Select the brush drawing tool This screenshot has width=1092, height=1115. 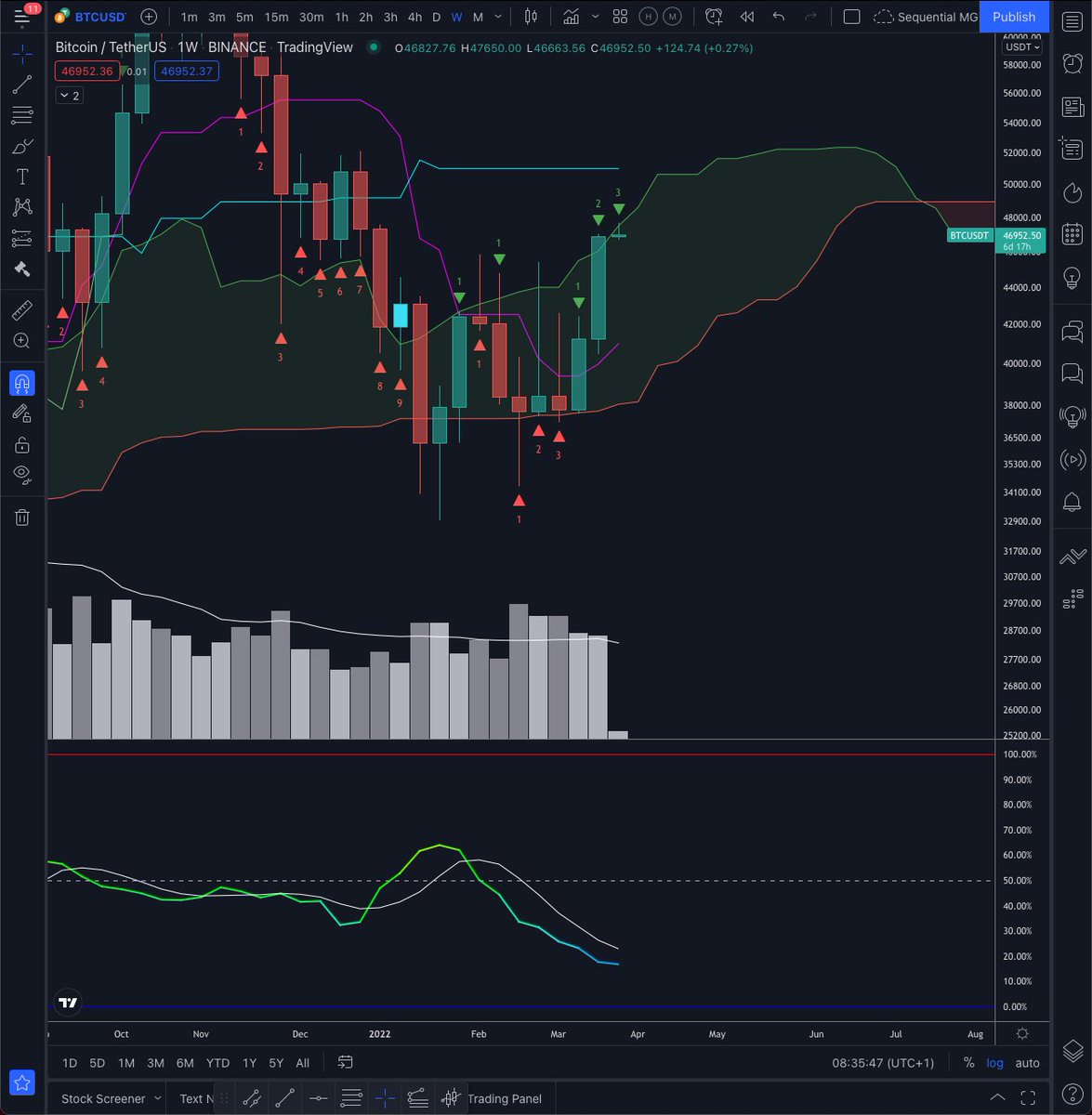(22, 146)
